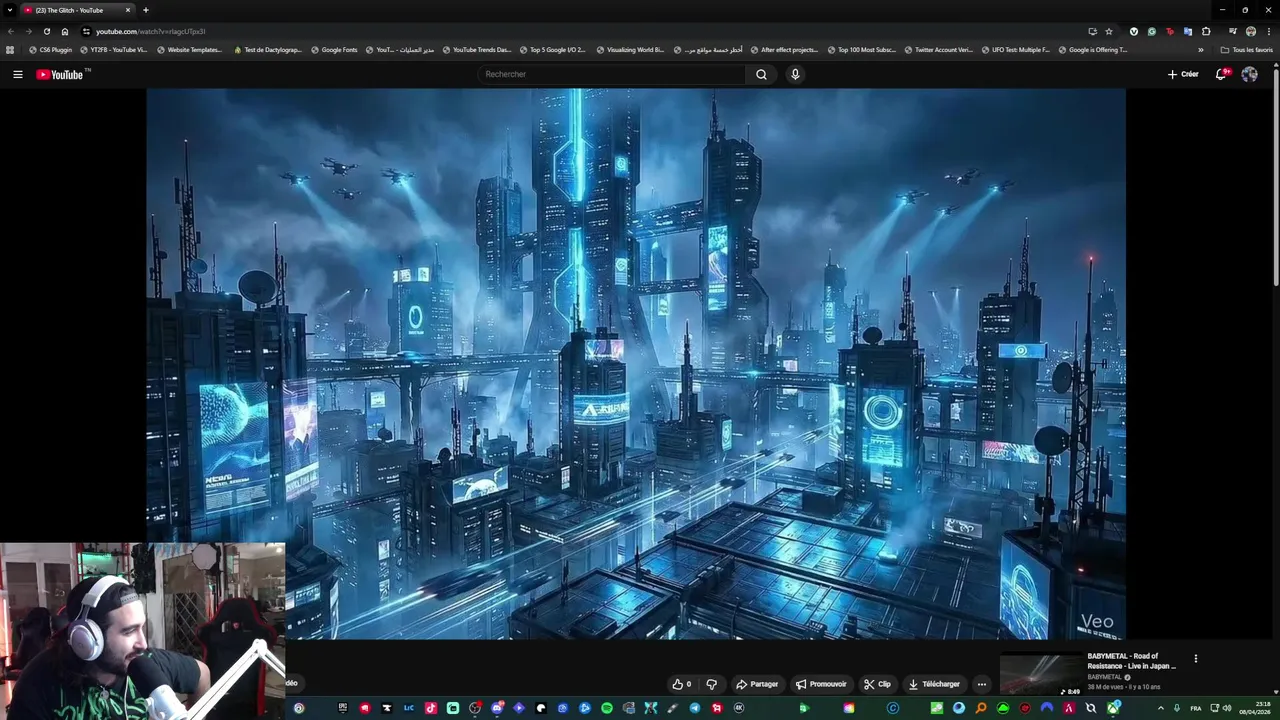Screen dimensions: 1280x720
Task: Close The Glitch - YouTube tab
Action: (x=128, y=10)
